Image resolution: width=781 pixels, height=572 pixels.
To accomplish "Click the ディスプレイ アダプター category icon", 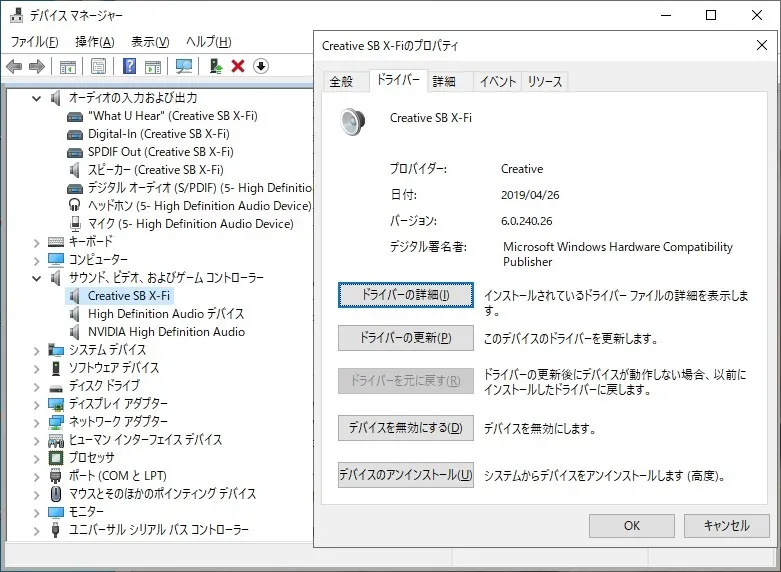I will pyautogui.click(x=56, y=404).
